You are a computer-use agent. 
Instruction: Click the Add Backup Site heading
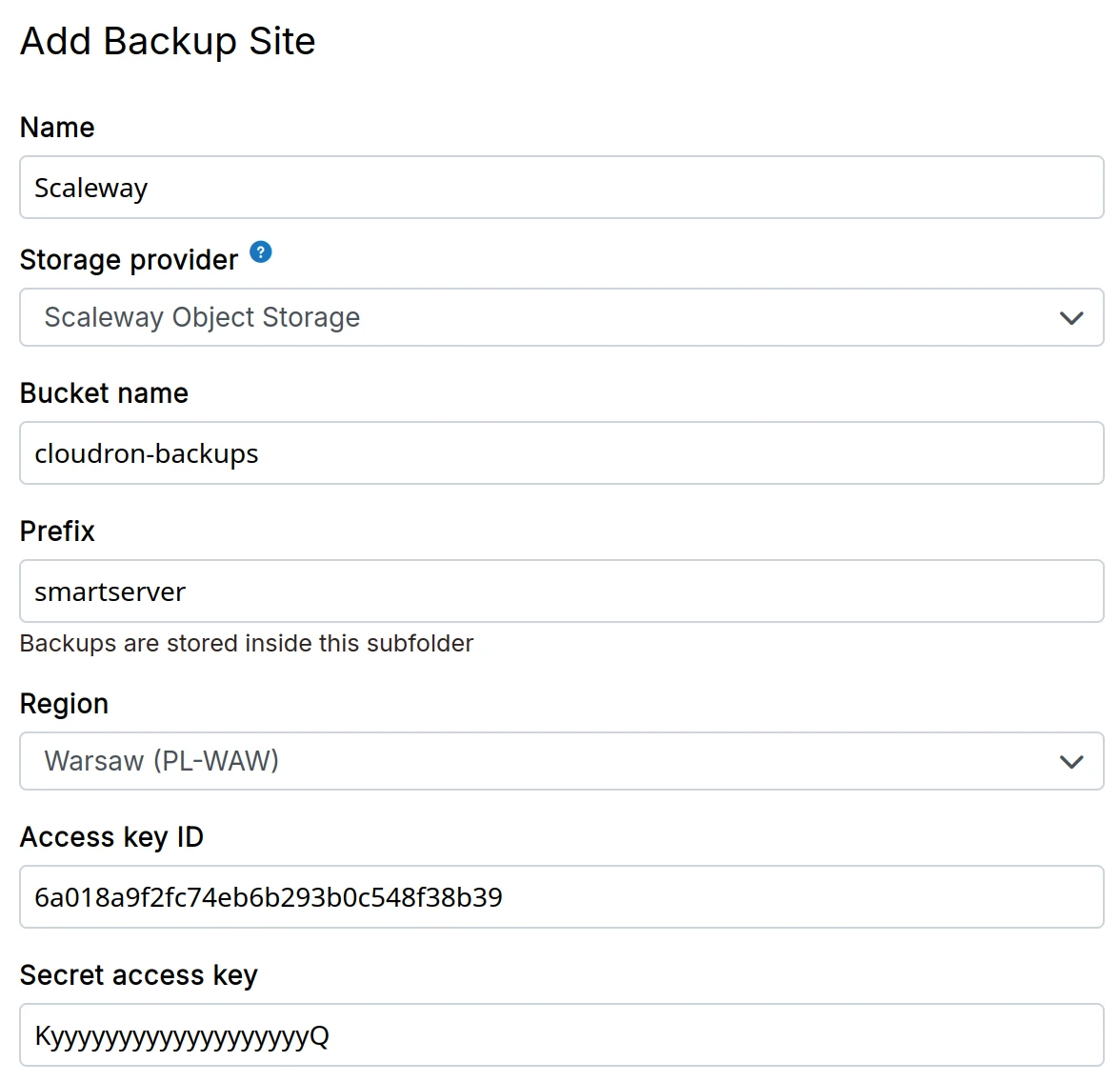pyautogui.click(x=168, y=42)
